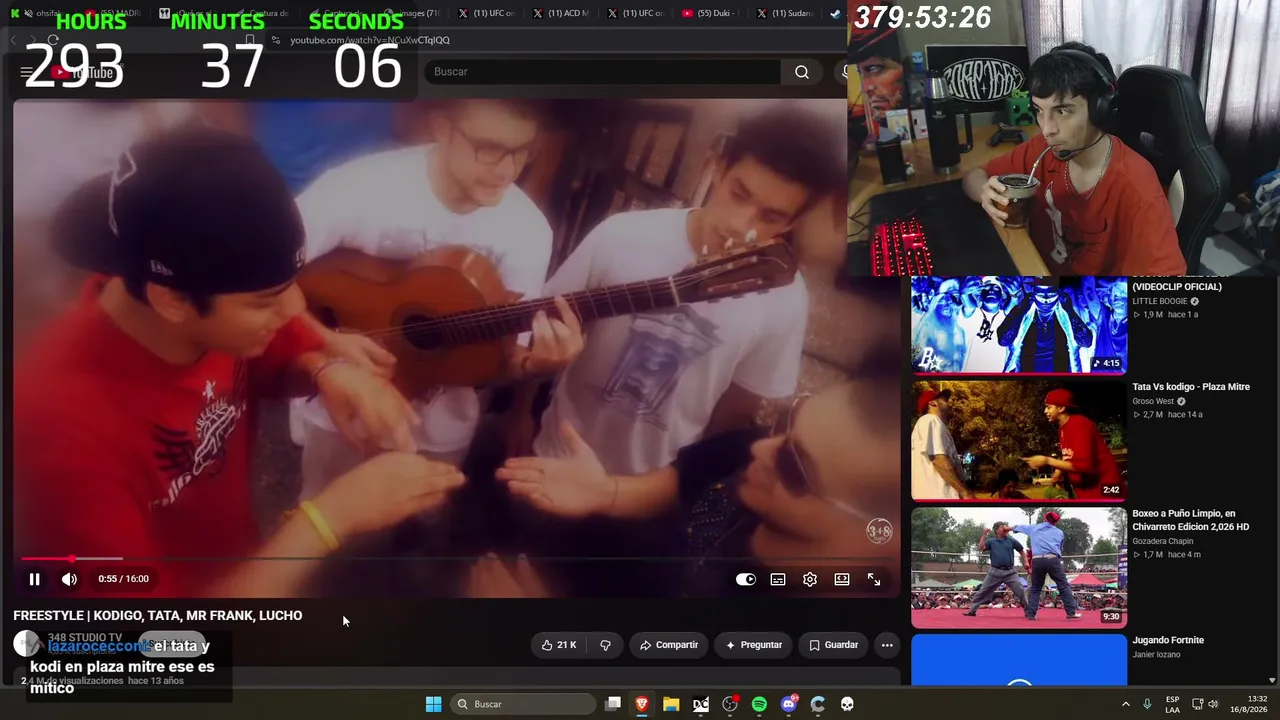Switch to theater mode
The image size is (1280, 720).
(x=842, y=579)
